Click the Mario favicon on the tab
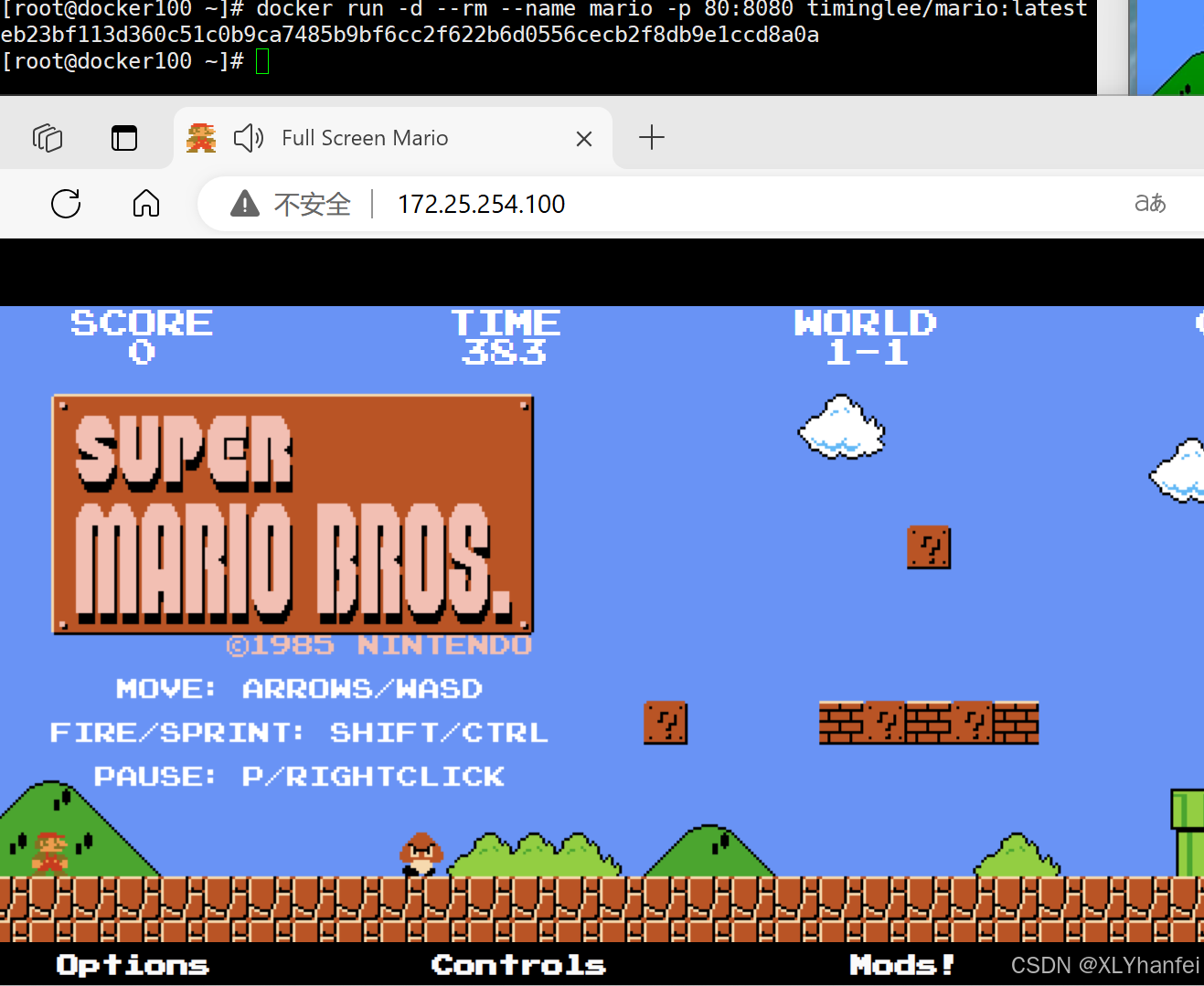Screen dimensions: 1204x986 click(x=201, y=138)
